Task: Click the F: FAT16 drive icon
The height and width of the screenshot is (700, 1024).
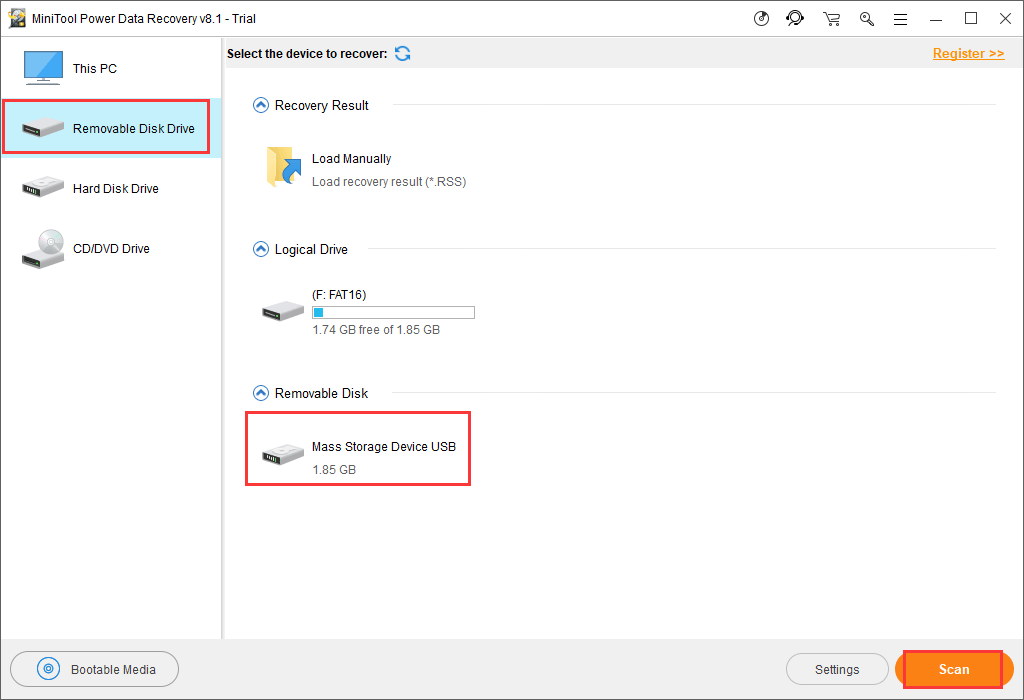Action: [283, 311]
